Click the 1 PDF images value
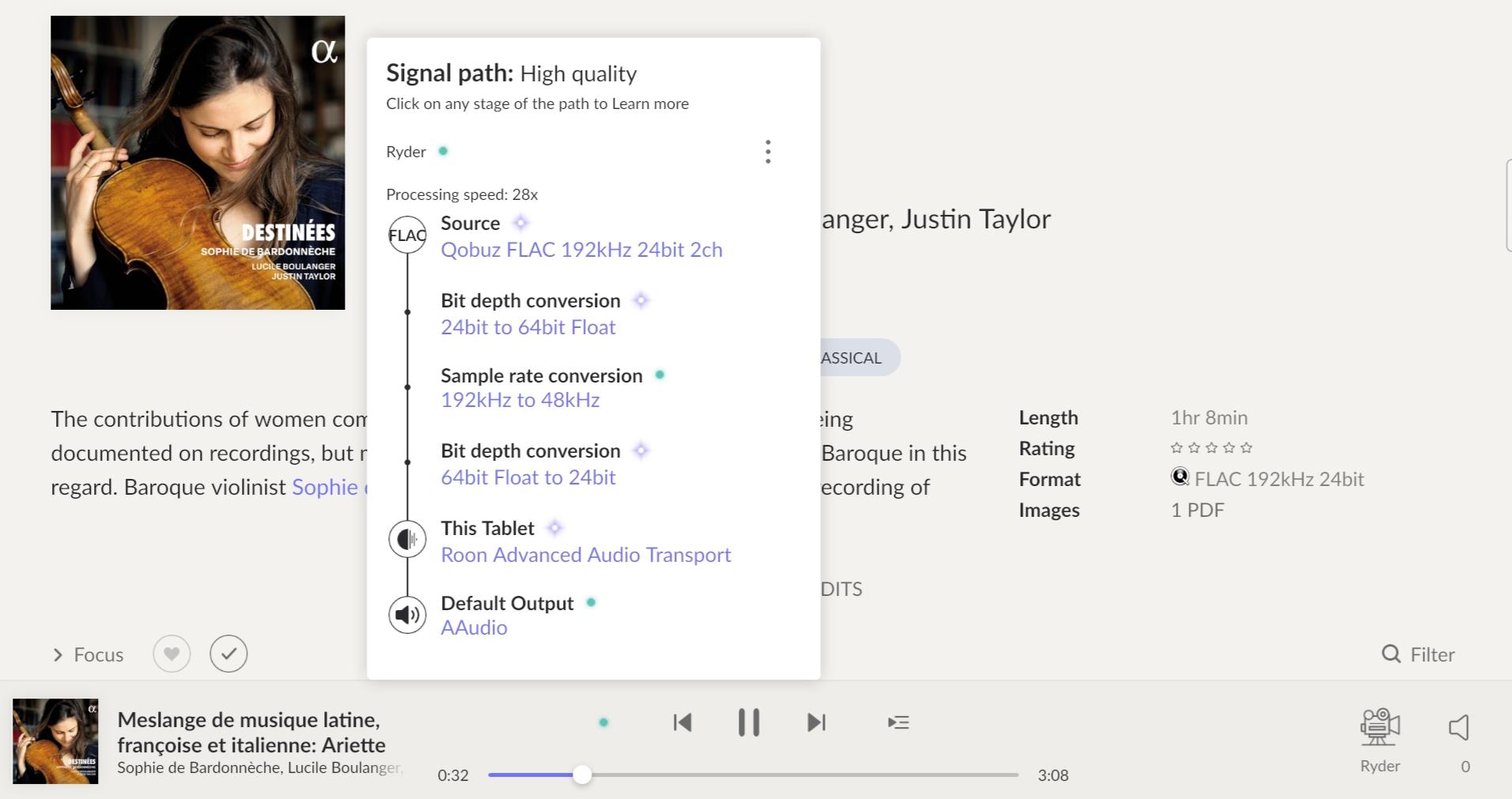Image resolution: width=1512 pixels, height=799 pixels. point(1197,510)
